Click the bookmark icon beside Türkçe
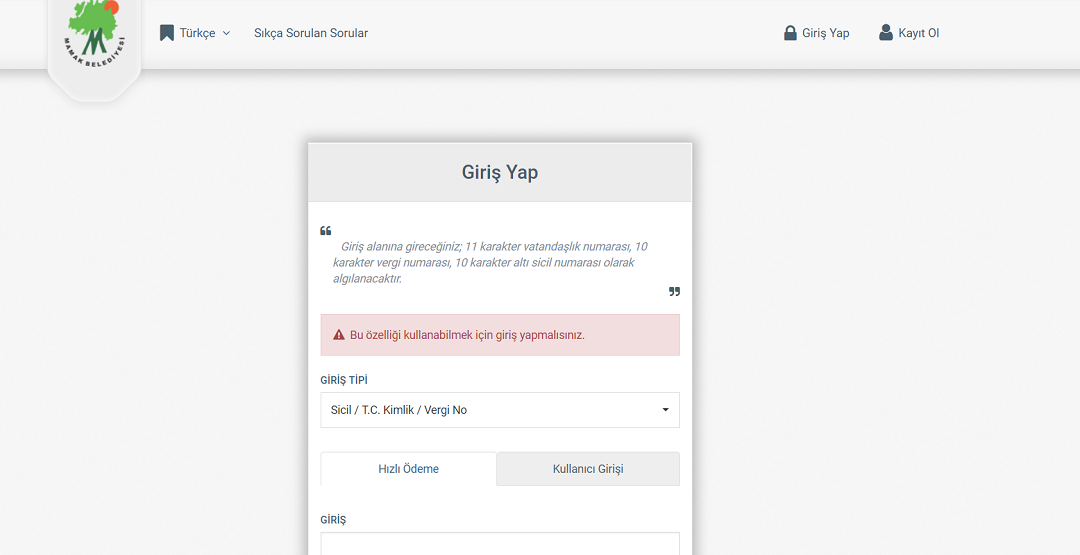The image size is (1080, 555). 167,33
